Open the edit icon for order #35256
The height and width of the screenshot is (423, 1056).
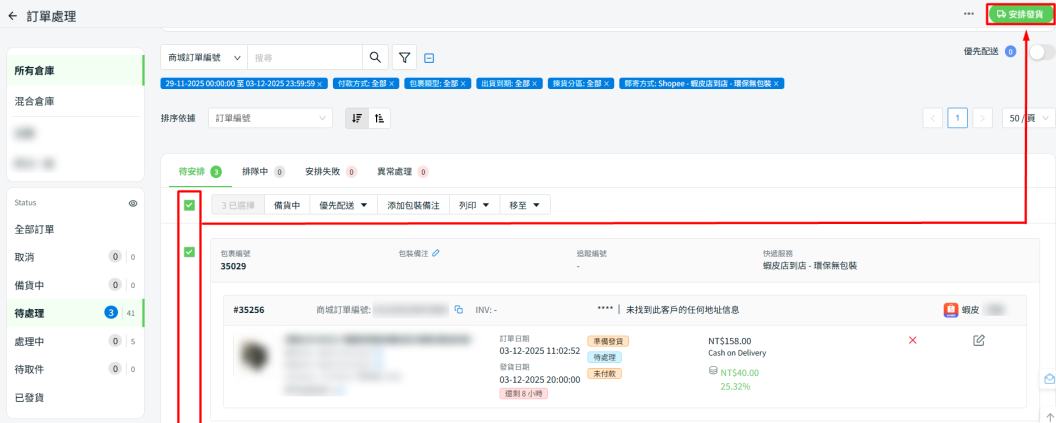(979, 341)
